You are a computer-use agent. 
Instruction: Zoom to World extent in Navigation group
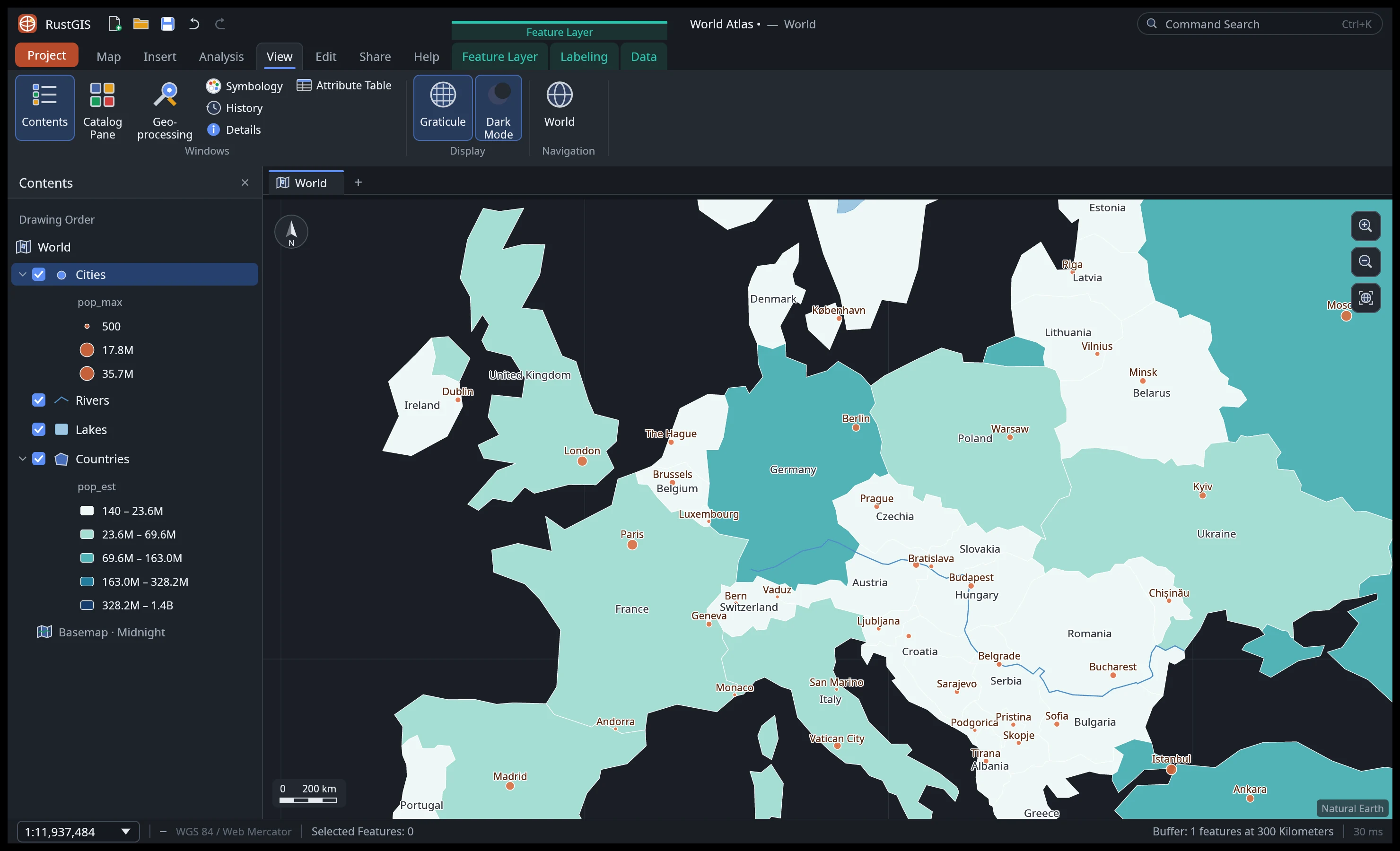[x=559, y=108]
